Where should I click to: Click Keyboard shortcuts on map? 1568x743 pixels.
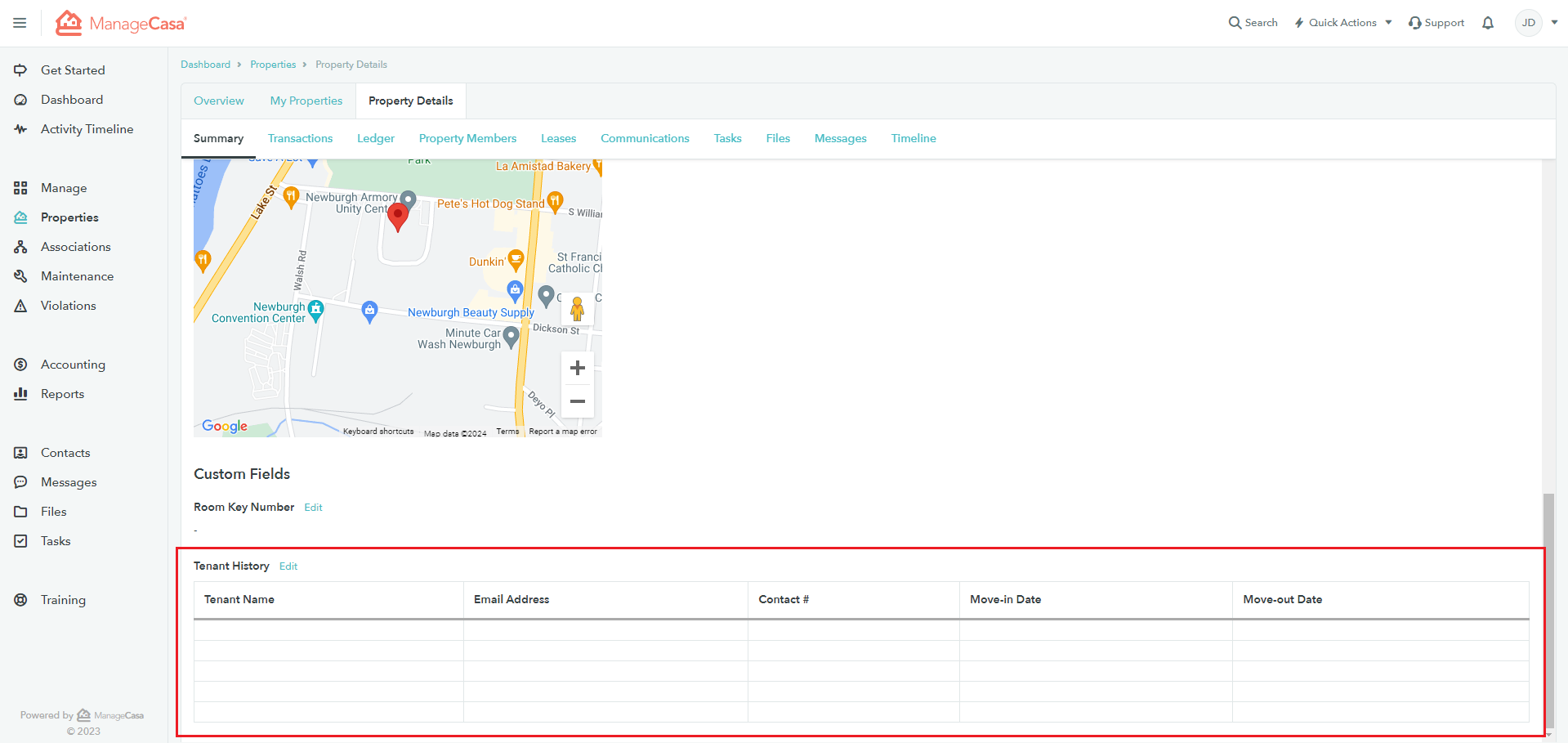pos(378,432)
